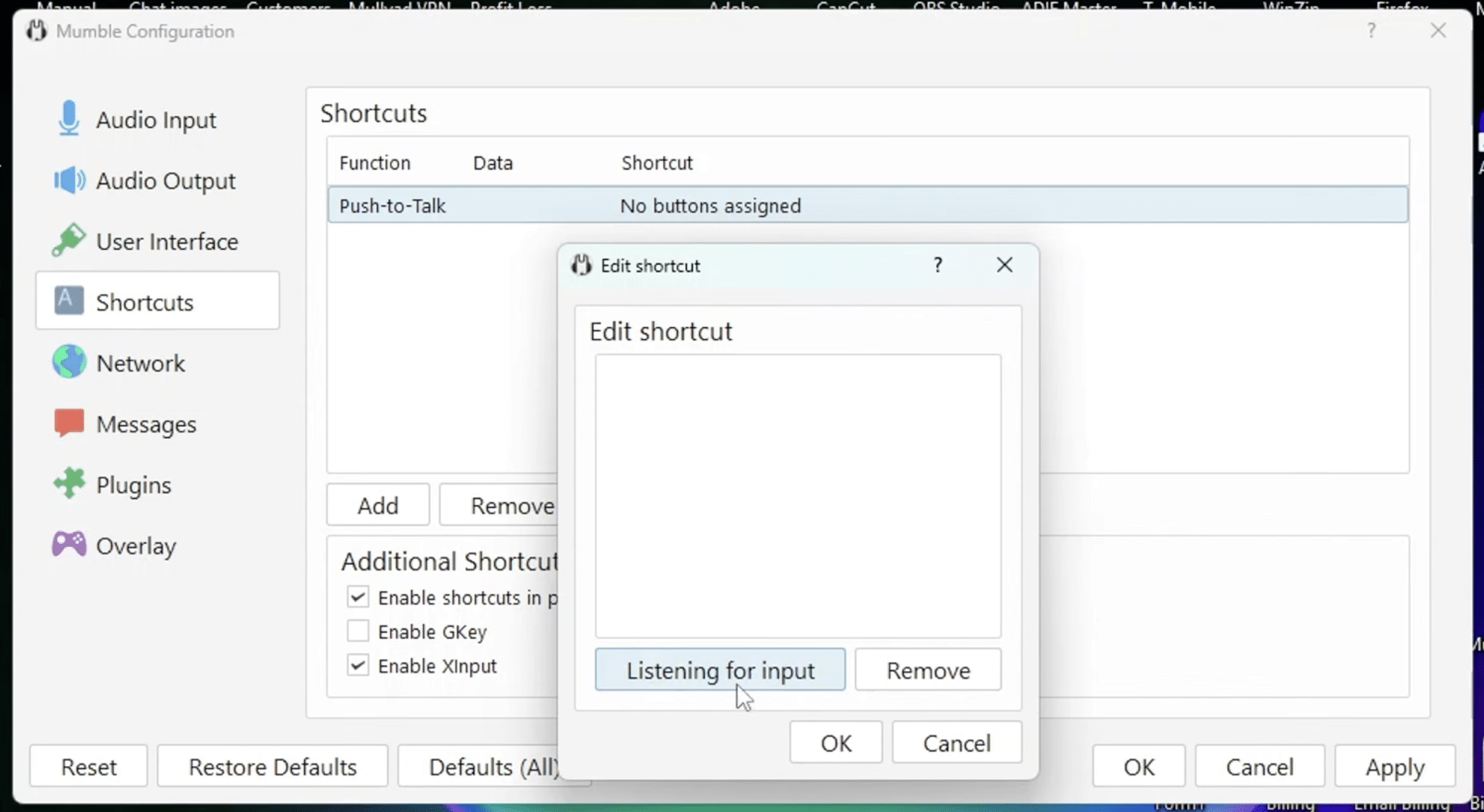Screen dimensions: 1484x812
Task: Switch to the Messages settings page
Action: (x=146, y=424)
